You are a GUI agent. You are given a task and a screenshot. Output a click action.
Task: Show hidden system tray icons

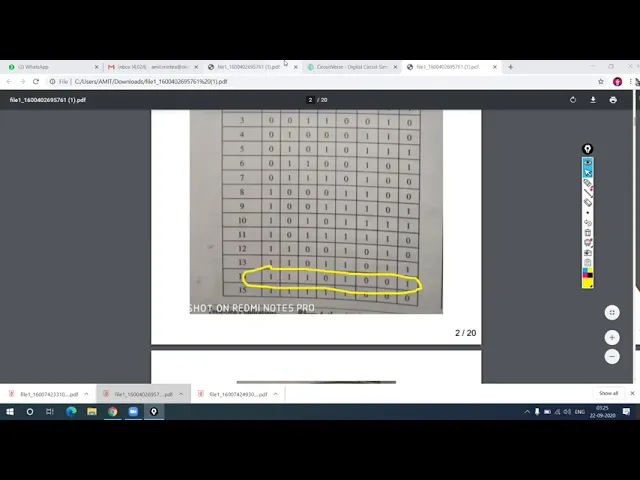click(527, 412)
